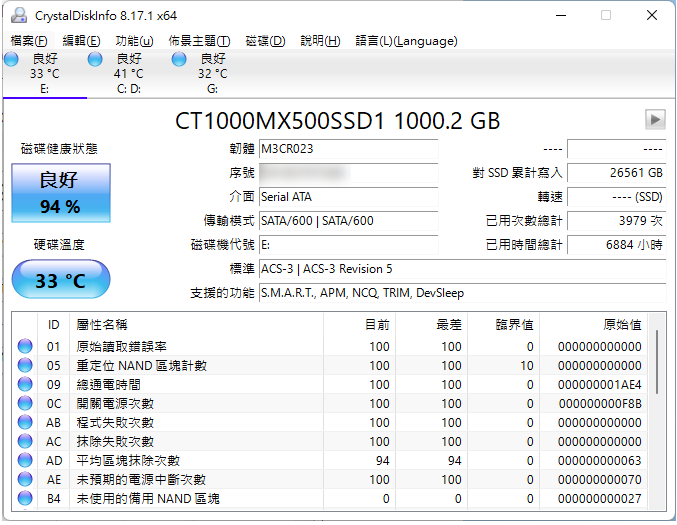Click status orb of attribute AE 未預期的電源中斷次數
677x525 pixels.
pos(25,479)
